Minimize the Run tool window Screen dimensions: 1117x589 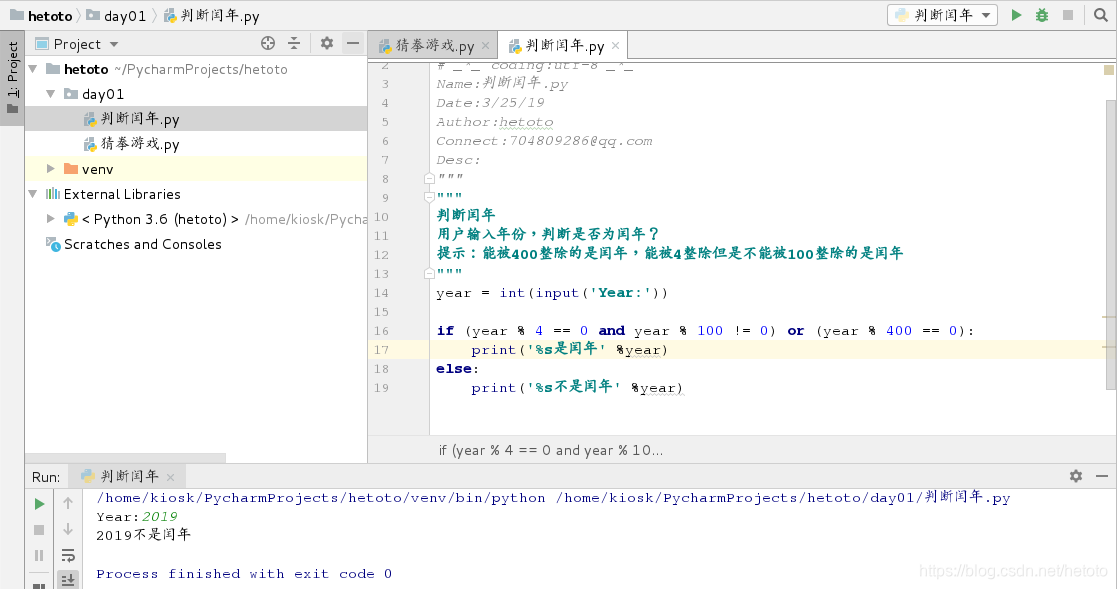click(x=1102, y=476)
